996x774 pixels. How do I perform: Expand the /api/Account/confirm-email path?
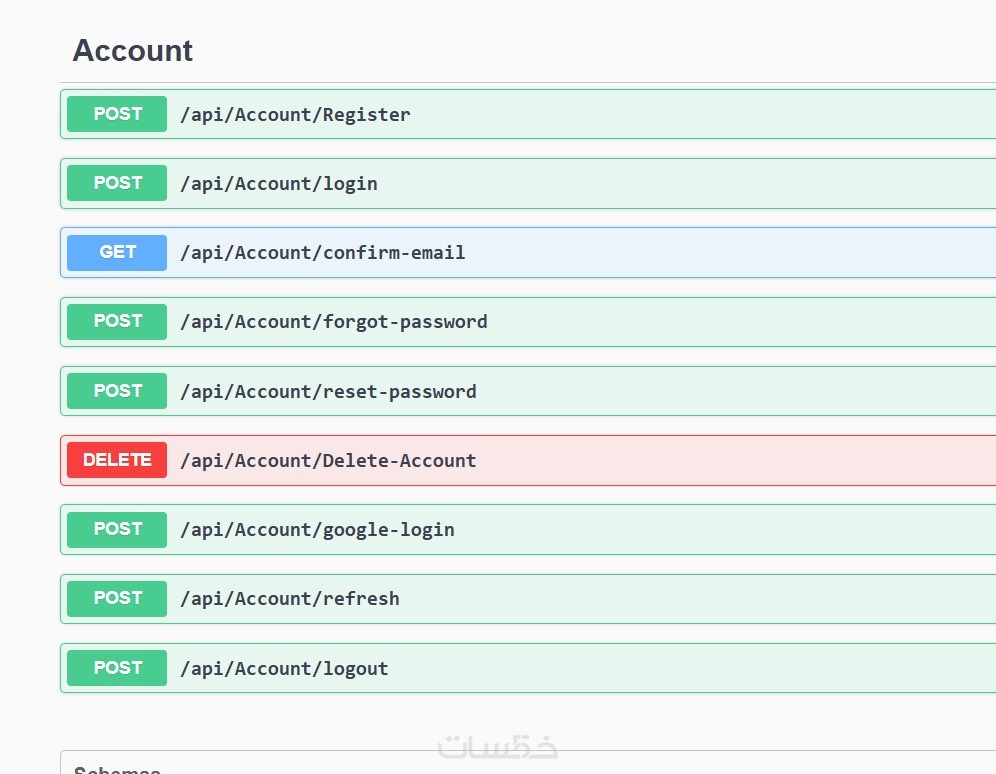[322, 253]
